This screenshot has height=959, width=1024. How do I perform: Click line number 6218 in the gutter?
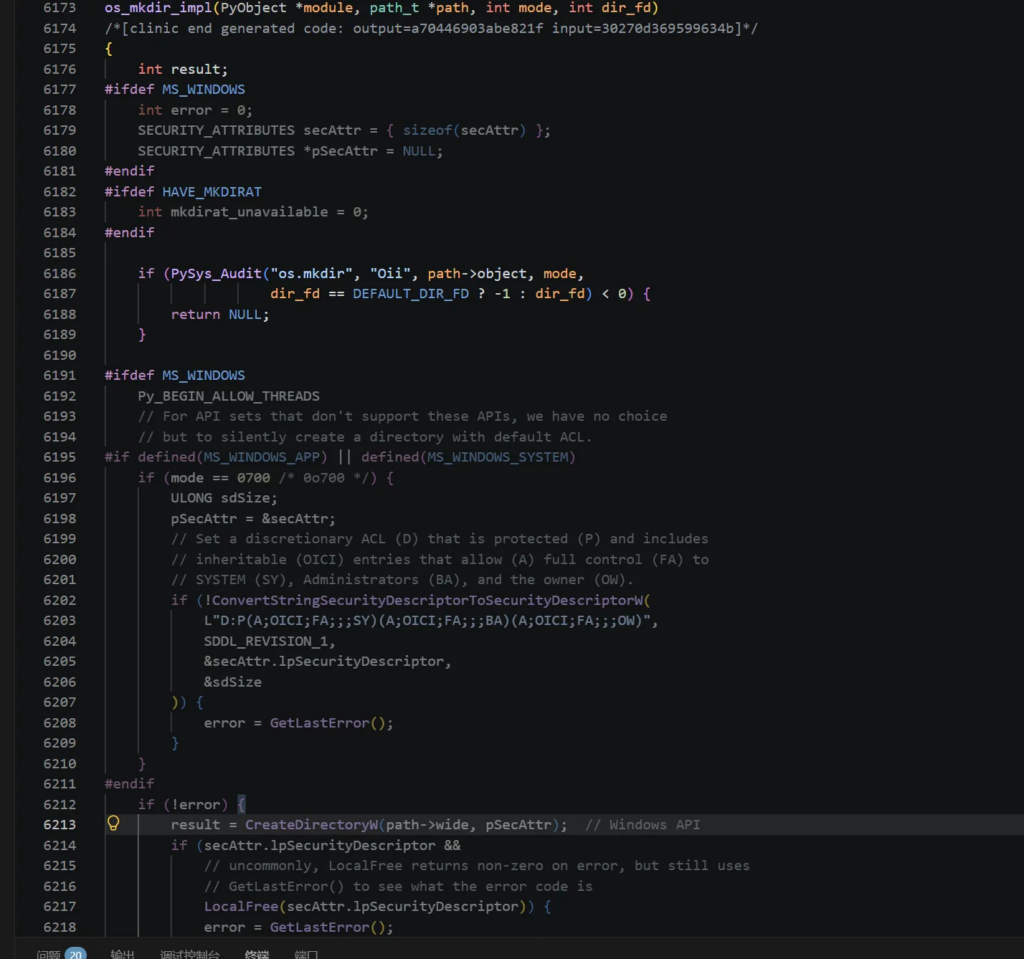pos(59,927)
